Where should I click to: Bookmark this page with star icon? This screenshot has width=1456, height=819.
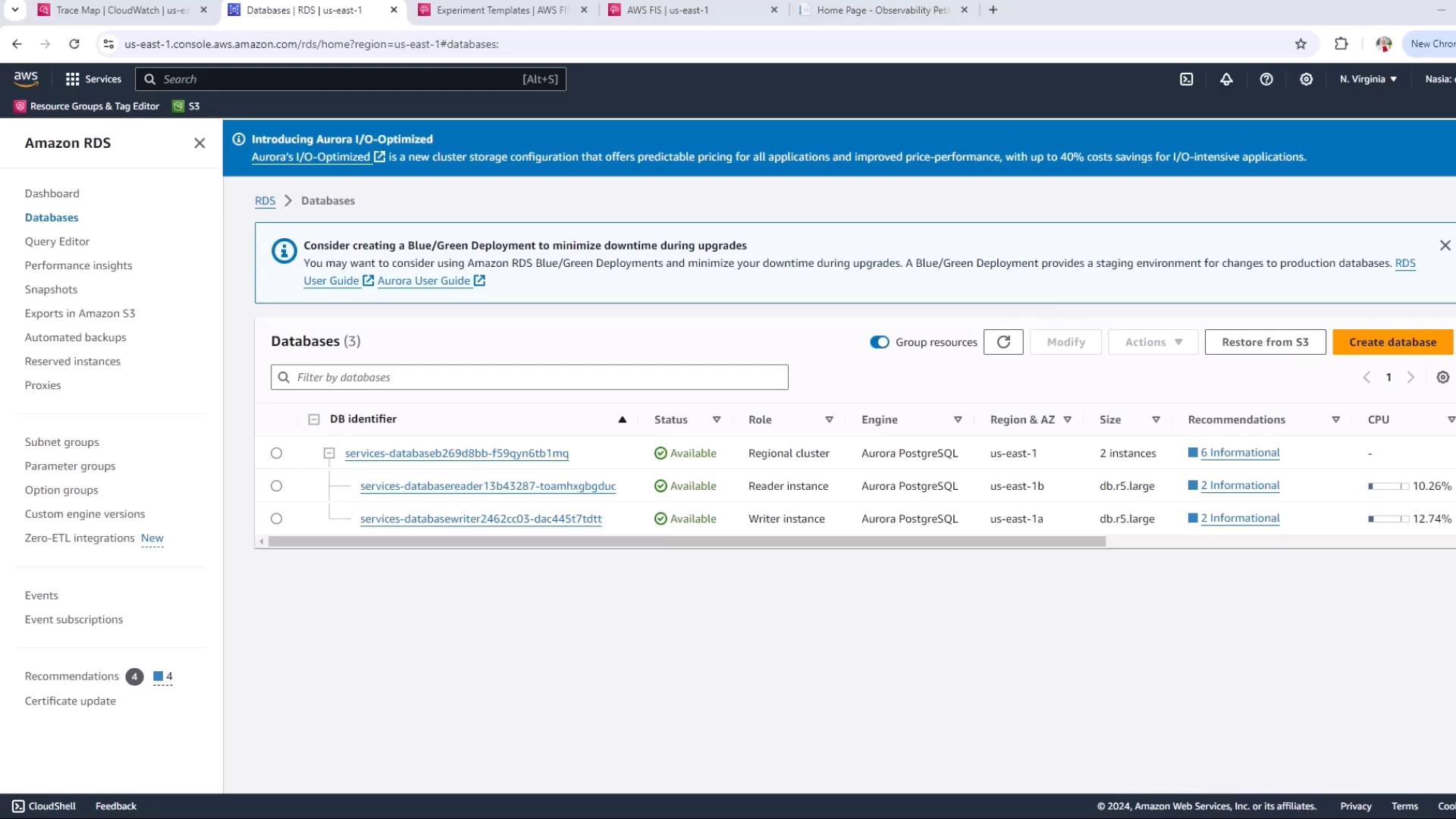[x=1301, y=44]
